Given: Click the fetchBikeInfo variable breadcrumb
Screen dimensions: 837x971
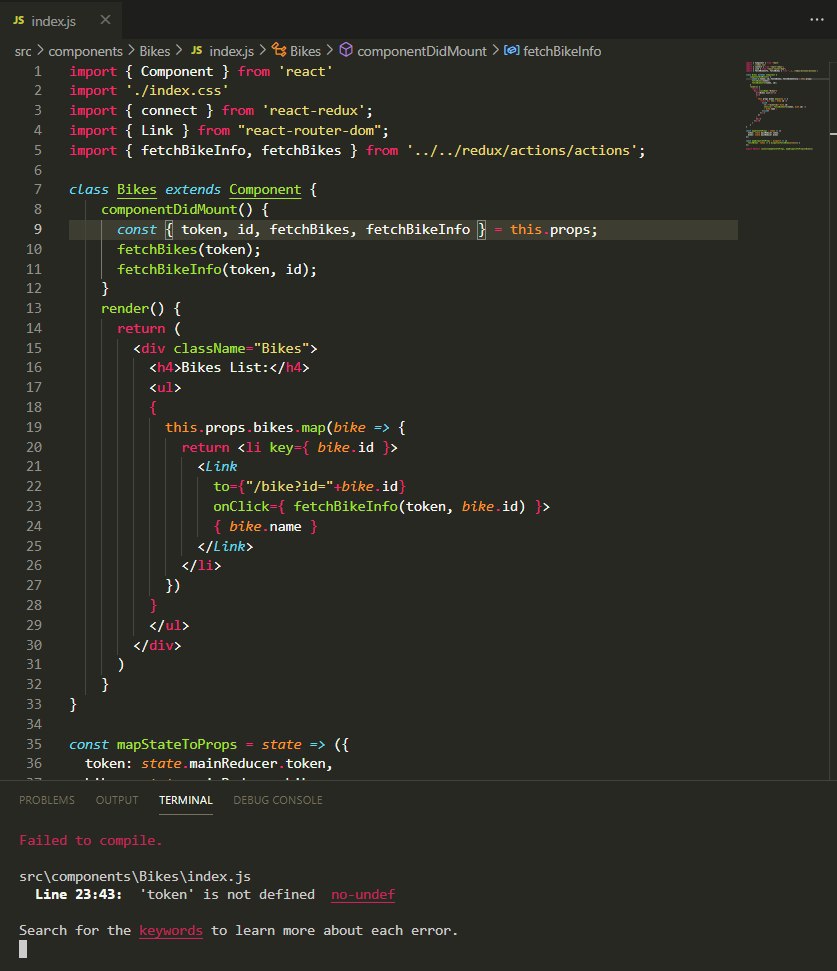Looking at the screenshot, I should click(562, 51).
